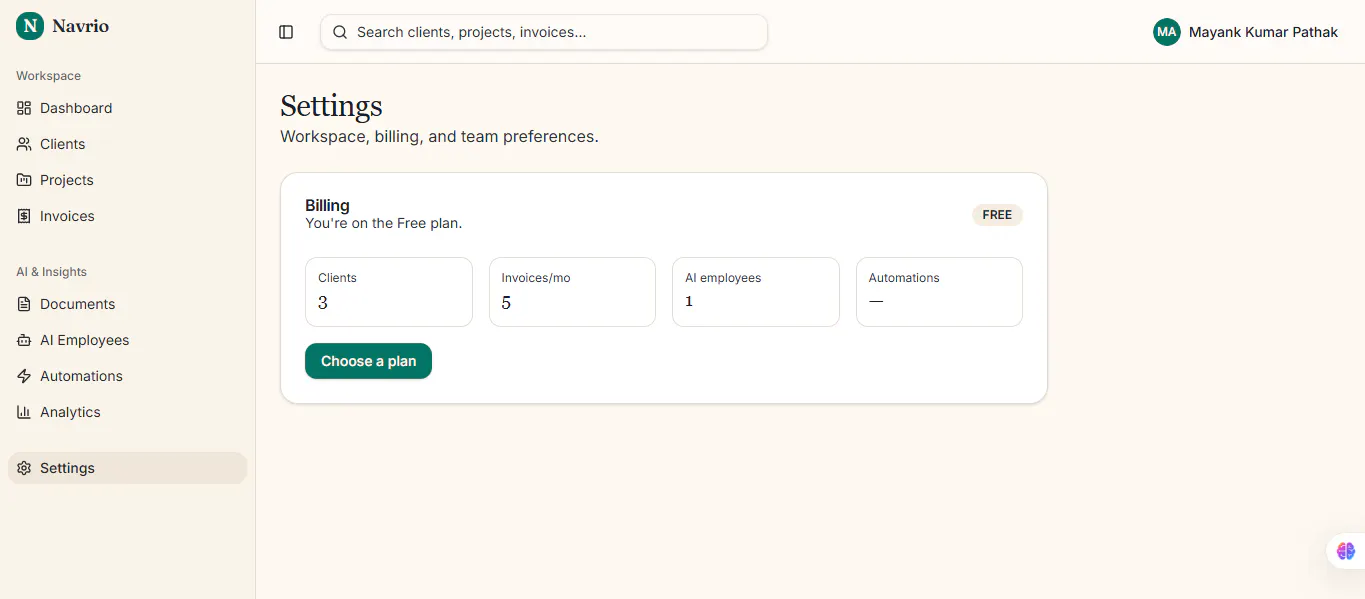1365x599 pixels.
Task: Click "Workspace, billing, and team preferences." subtitle
Action: (439, 136)
